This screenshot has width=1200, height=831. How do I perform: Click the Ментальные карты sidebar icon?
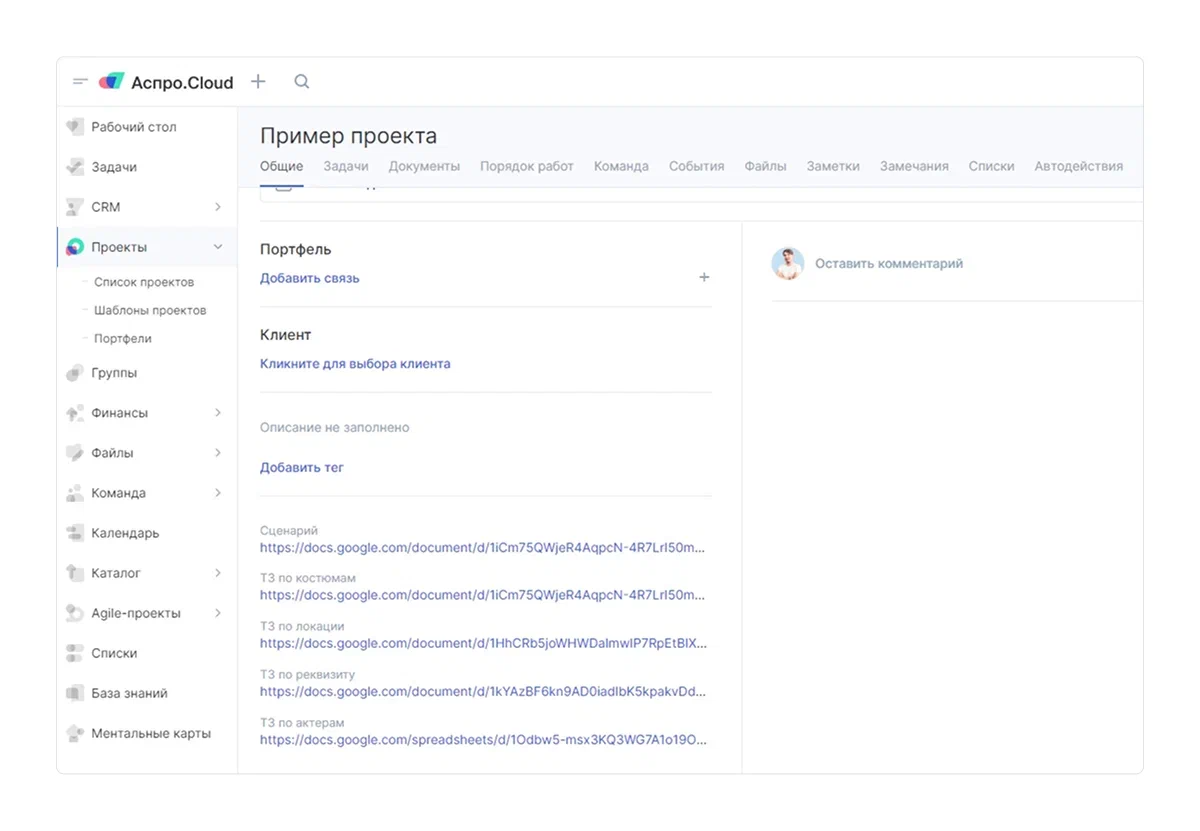[74, 733]
